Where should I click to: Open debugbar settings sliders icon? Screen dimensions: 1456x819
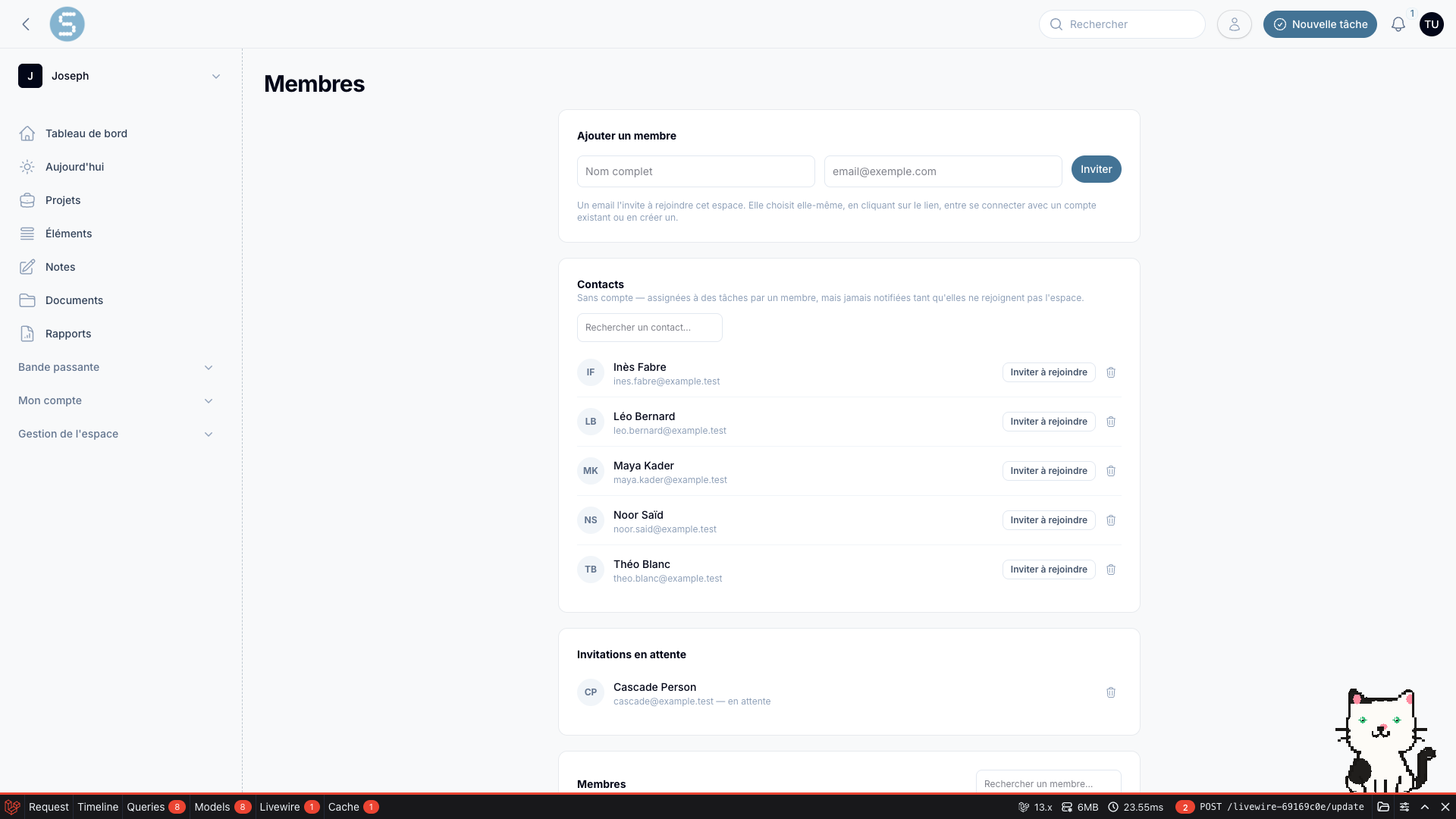pos(1404,807)
